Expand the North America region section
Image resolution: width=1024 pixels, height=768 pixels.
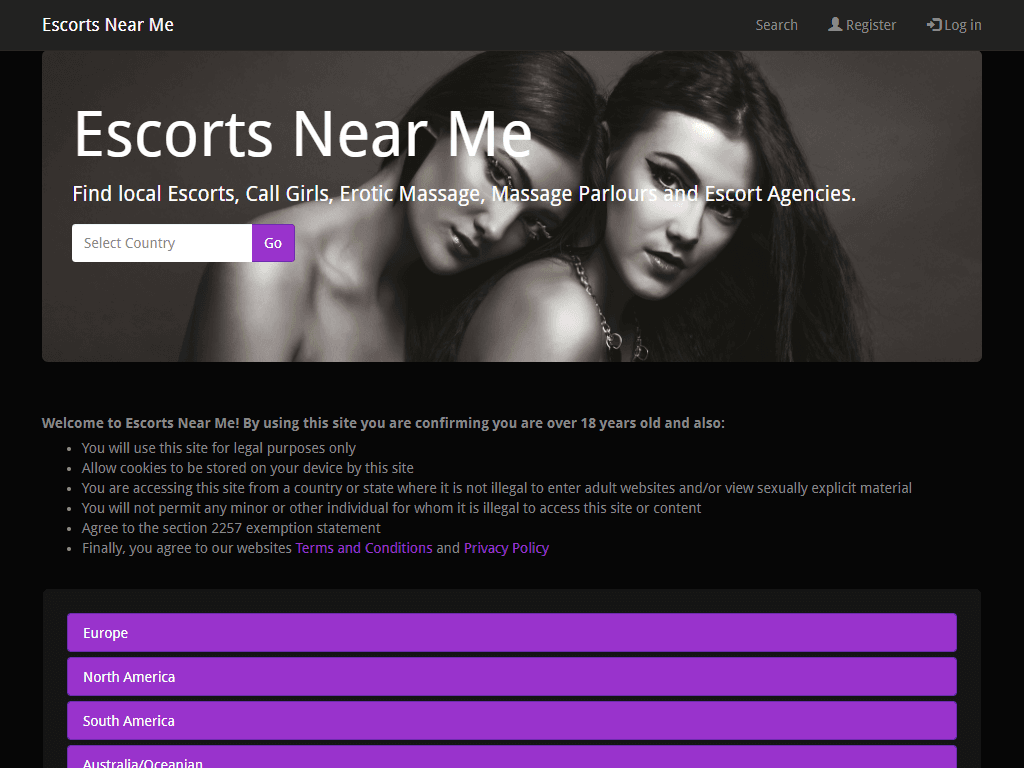(x=511, y=676)
